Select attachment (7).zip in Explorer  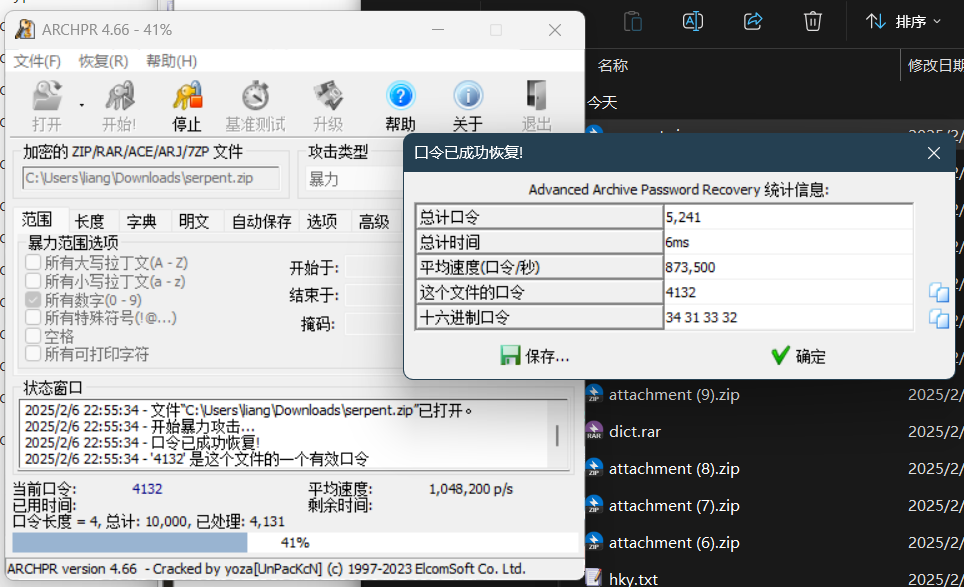point(674,505)
